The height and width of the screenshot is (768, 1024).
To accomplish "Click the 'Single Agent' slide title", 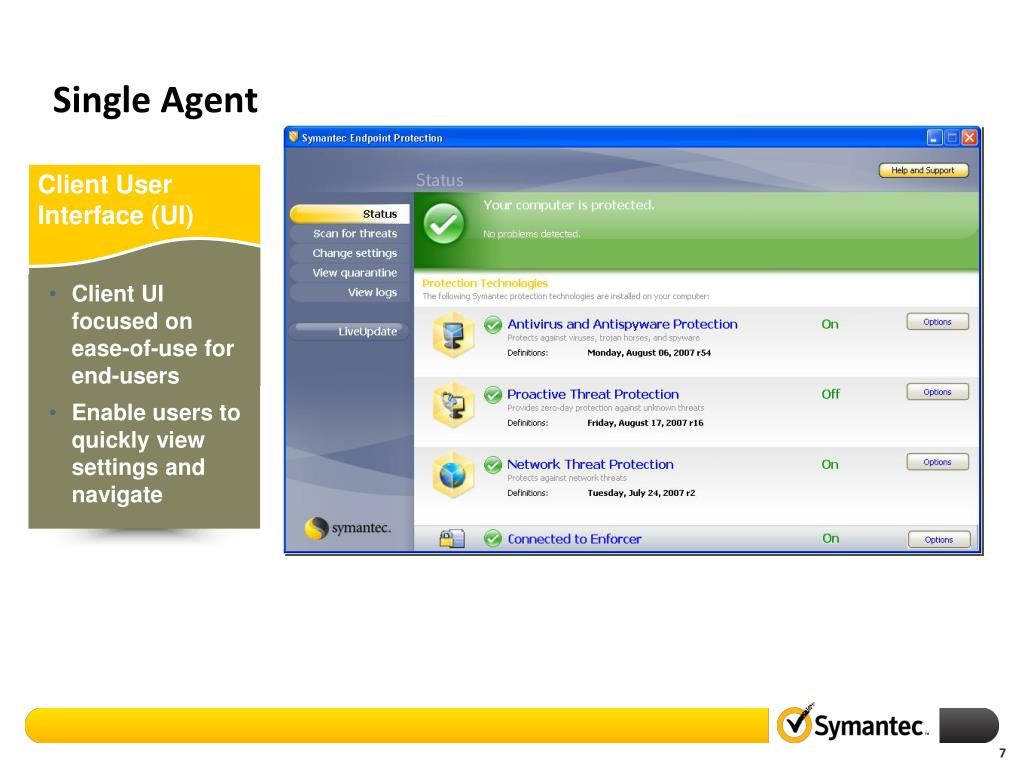I will 155,100.
